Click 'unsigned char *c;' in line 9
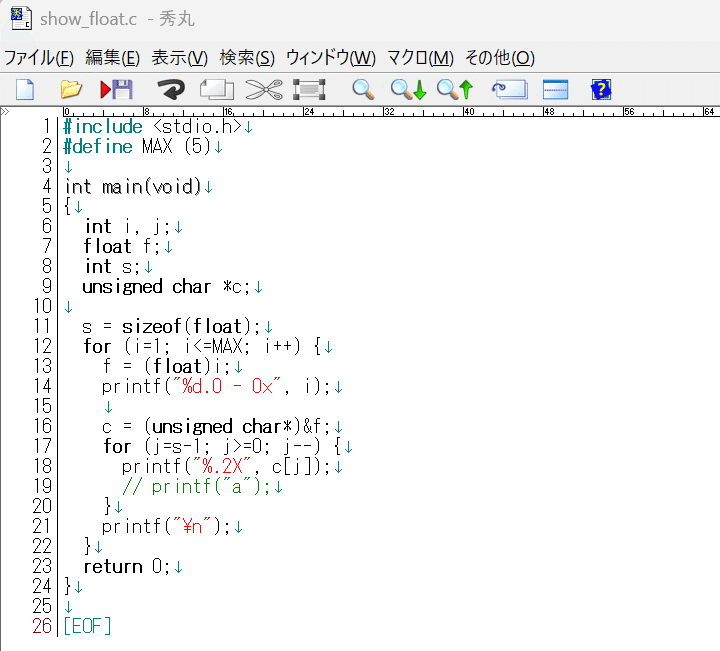Viewport: 720px width, 651px height. 166,287
